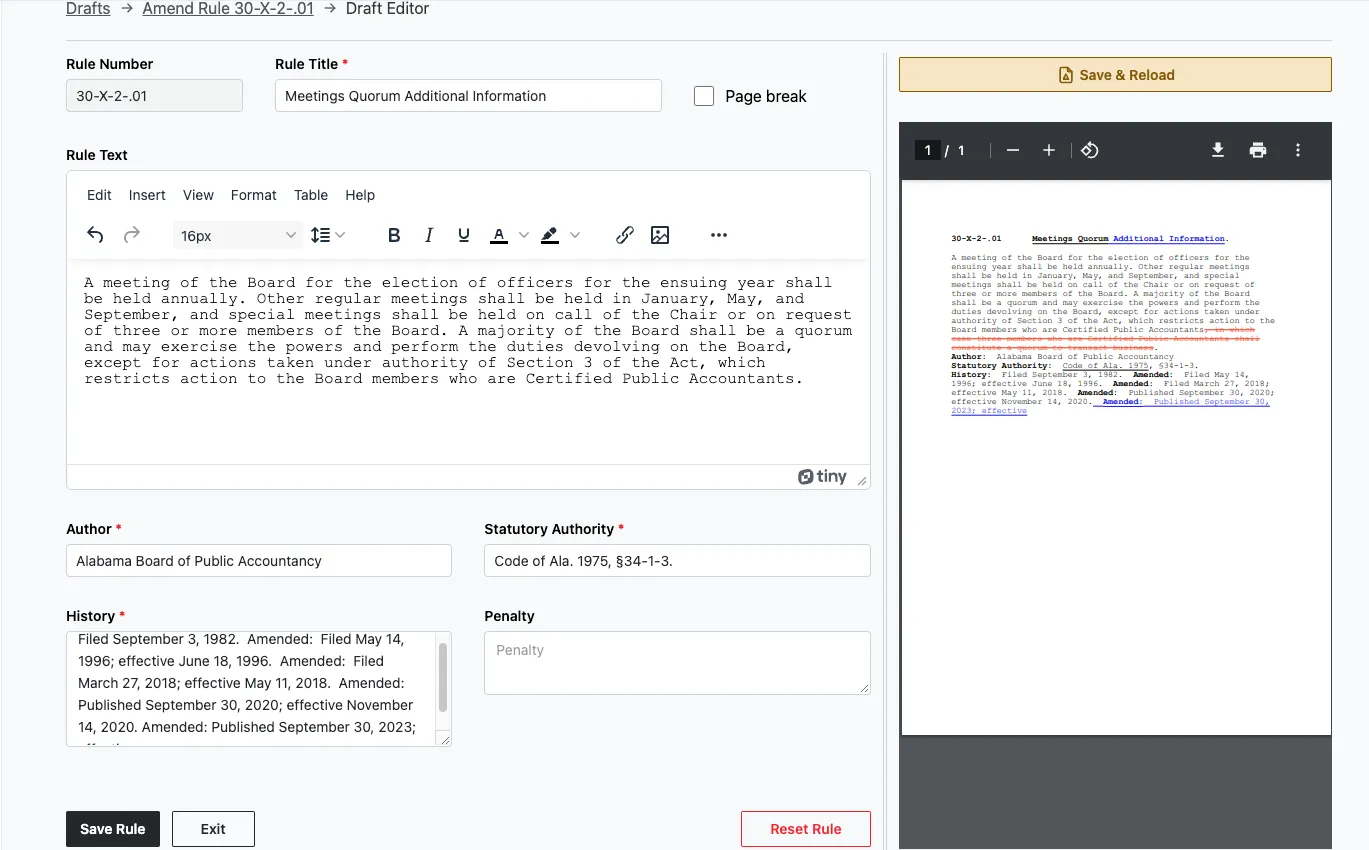
Task: Apply the highlight background color
Action: (550, 235)
